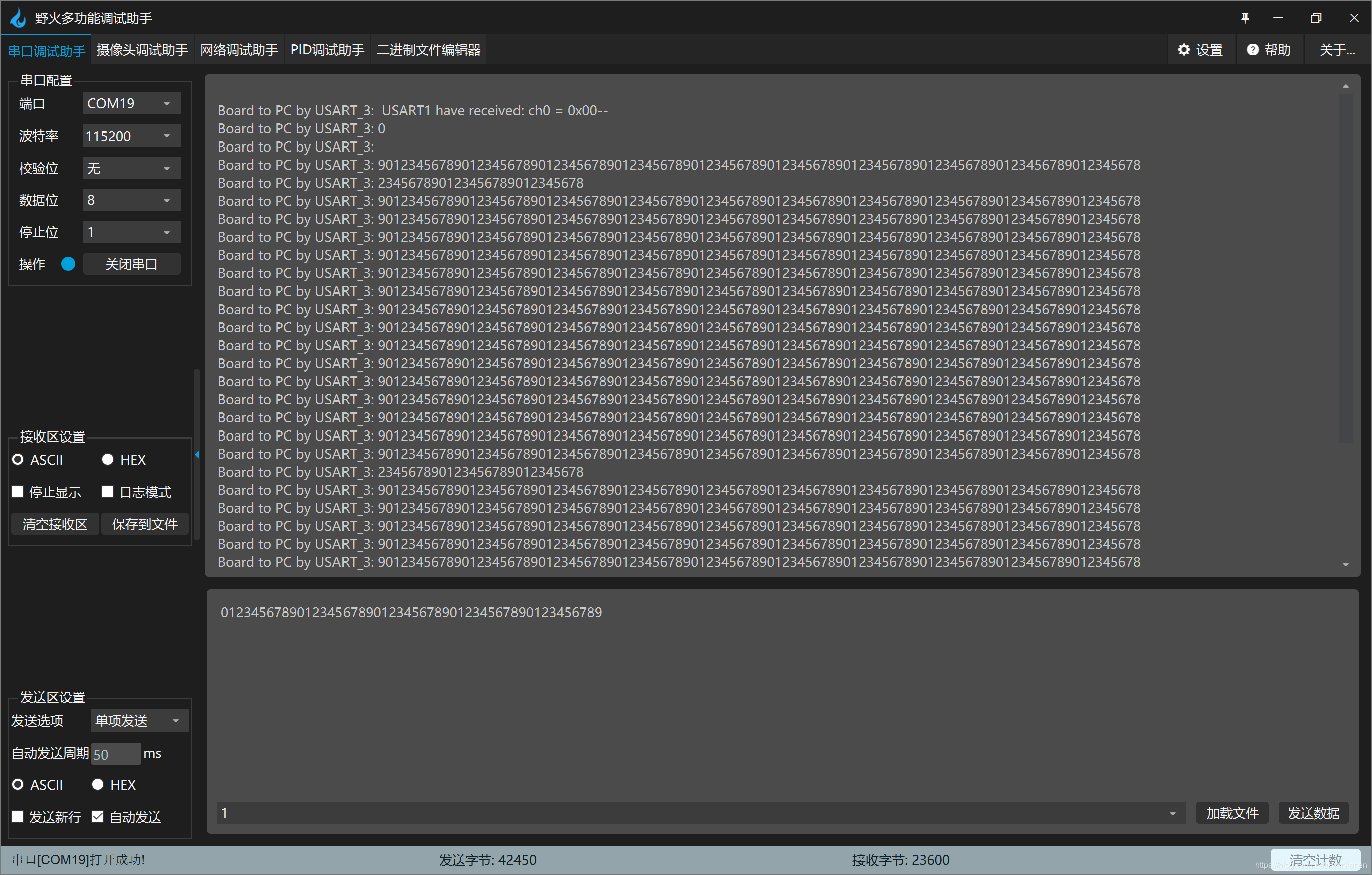The height and width of the screenshot is (875, 1372).
Task: Click the receive area vertical scrollbar
Action: click(x=1345, y=268)
